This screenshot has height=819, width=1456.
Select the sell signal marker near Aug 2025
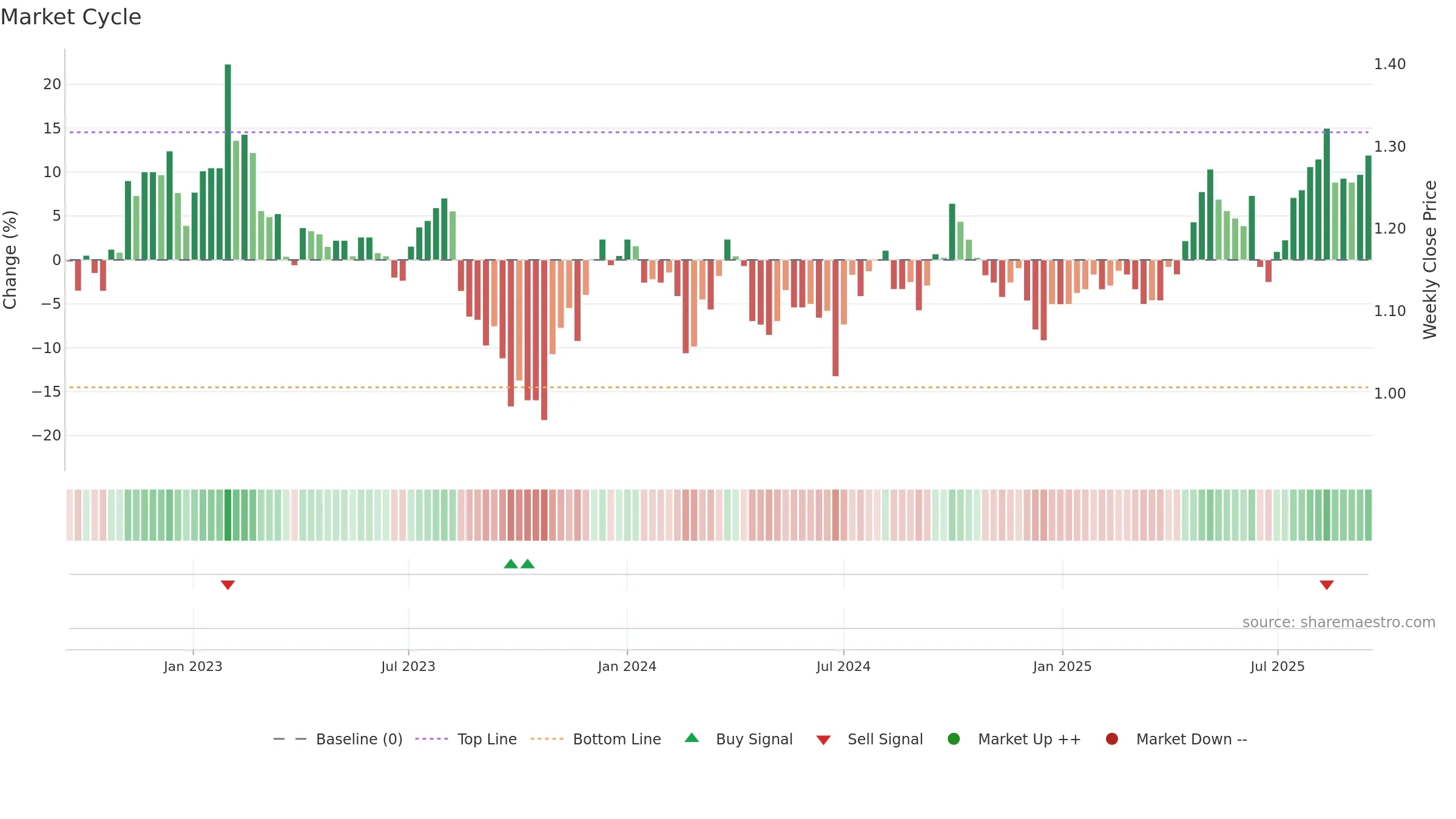pyautogui.click(x=1327, y=585)
